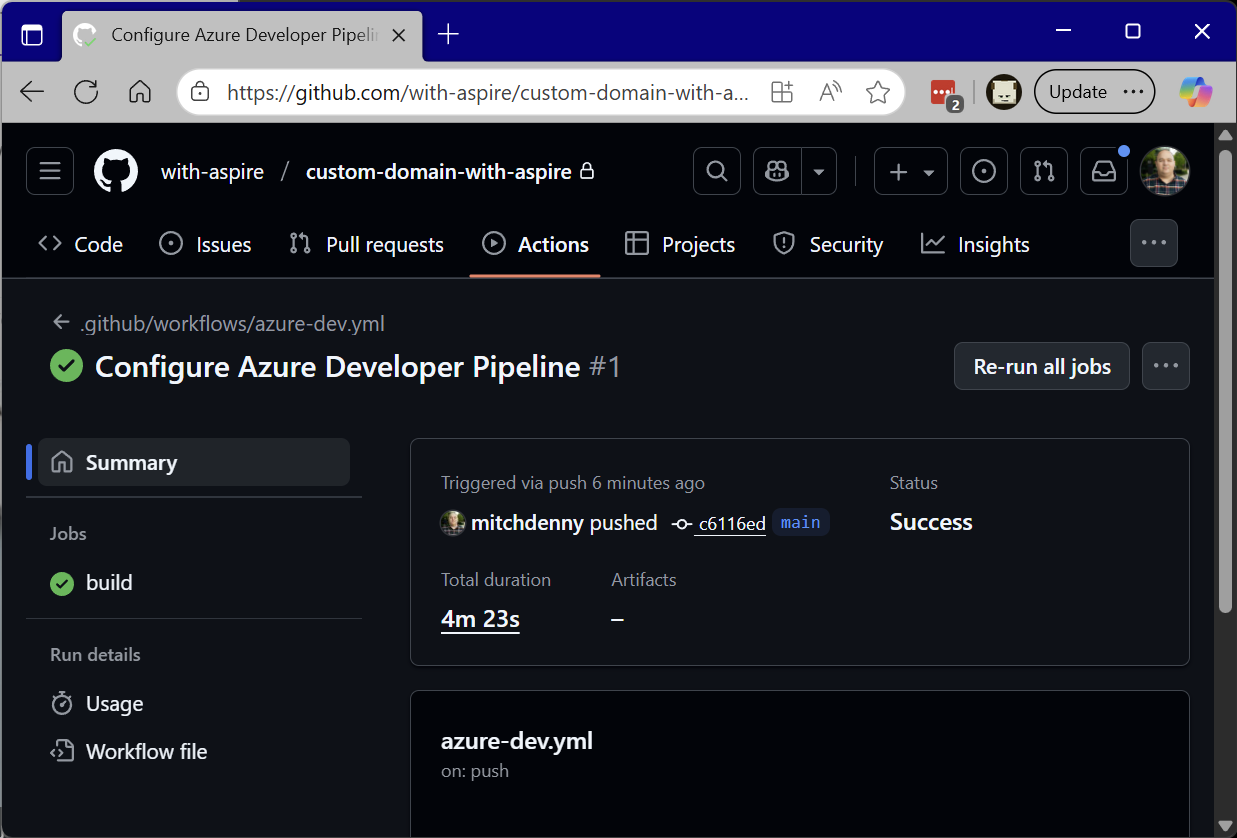The image size is (1237, 838).
Task: View your pull requests icon in header
Action: tap(1044, 171)
